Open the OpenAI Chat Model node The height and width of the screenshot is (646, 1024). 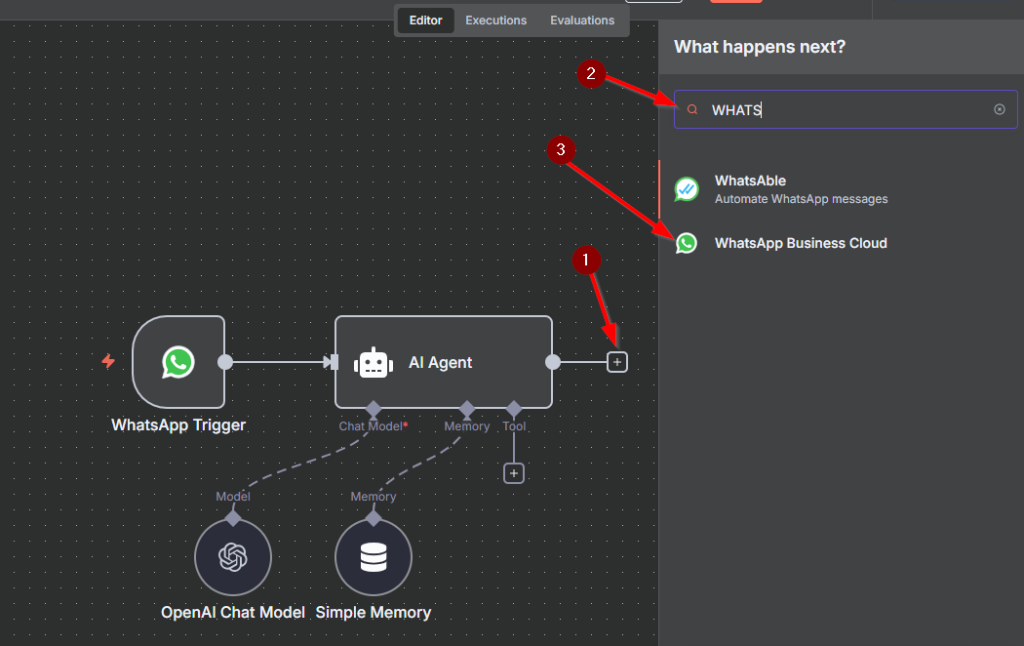[233, 557]
